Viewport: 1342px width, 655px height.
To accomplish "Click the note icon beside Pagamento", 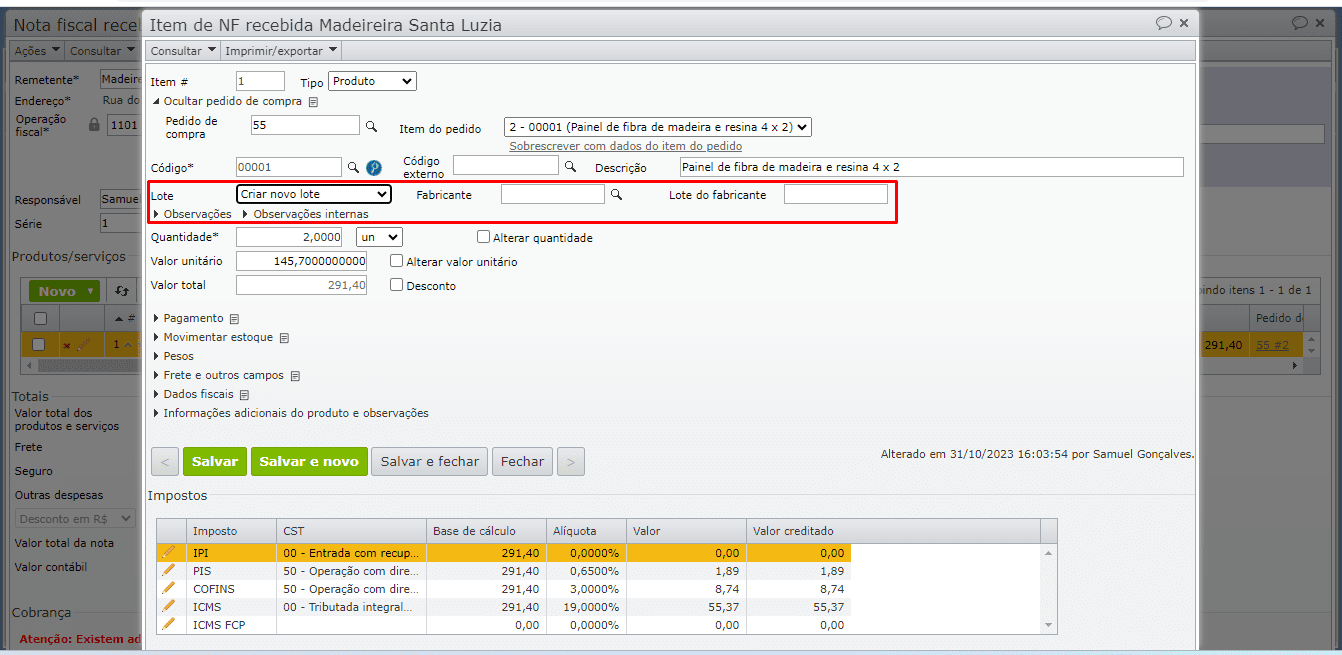I will (234, 319).
